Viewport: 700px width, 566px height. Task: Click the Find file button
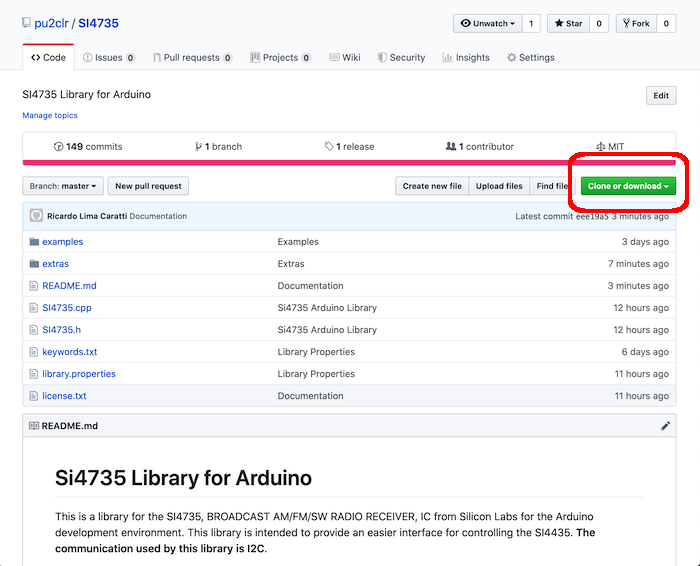pyautogui.click(x=552, y=186)
